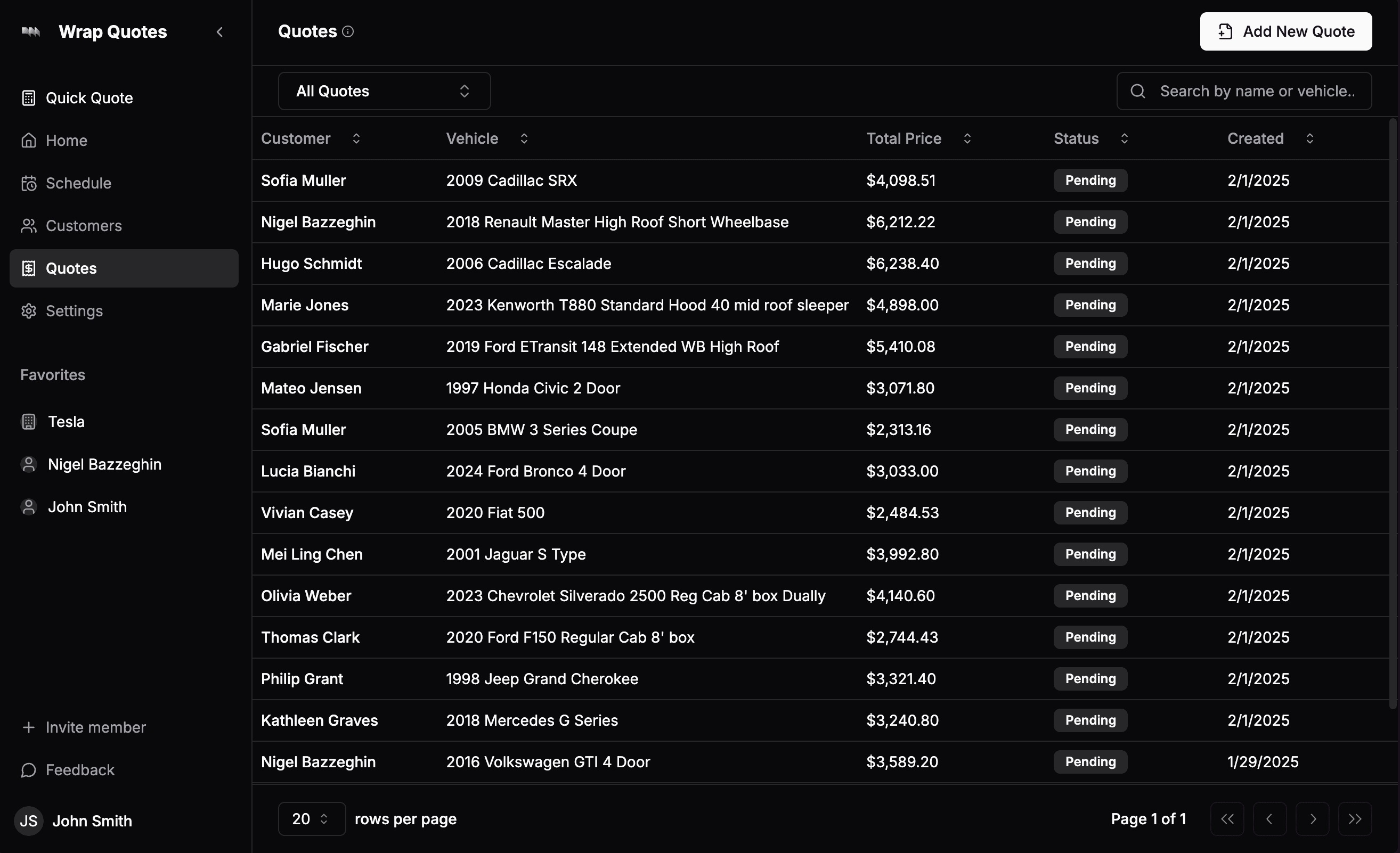The image size is (1400, 853).
Task: Open Nigel Bazzeghin under Favorites
Action: pyautogui.click(x=124, y=464)
